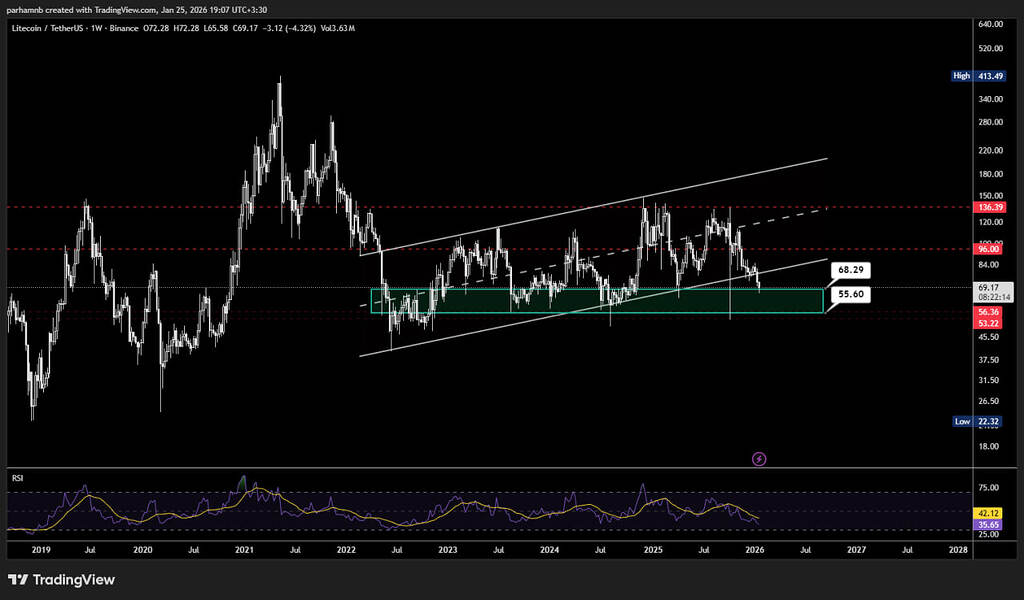Click the purple lightning bolt event icon
The height and width of the screenshot is (600, 1024).
759,458
